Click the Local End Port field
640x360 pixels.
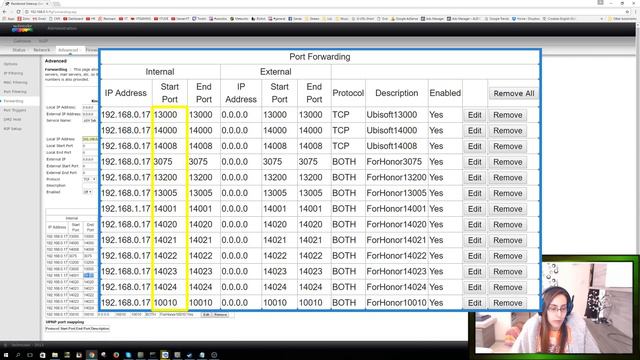coord(89,152)
